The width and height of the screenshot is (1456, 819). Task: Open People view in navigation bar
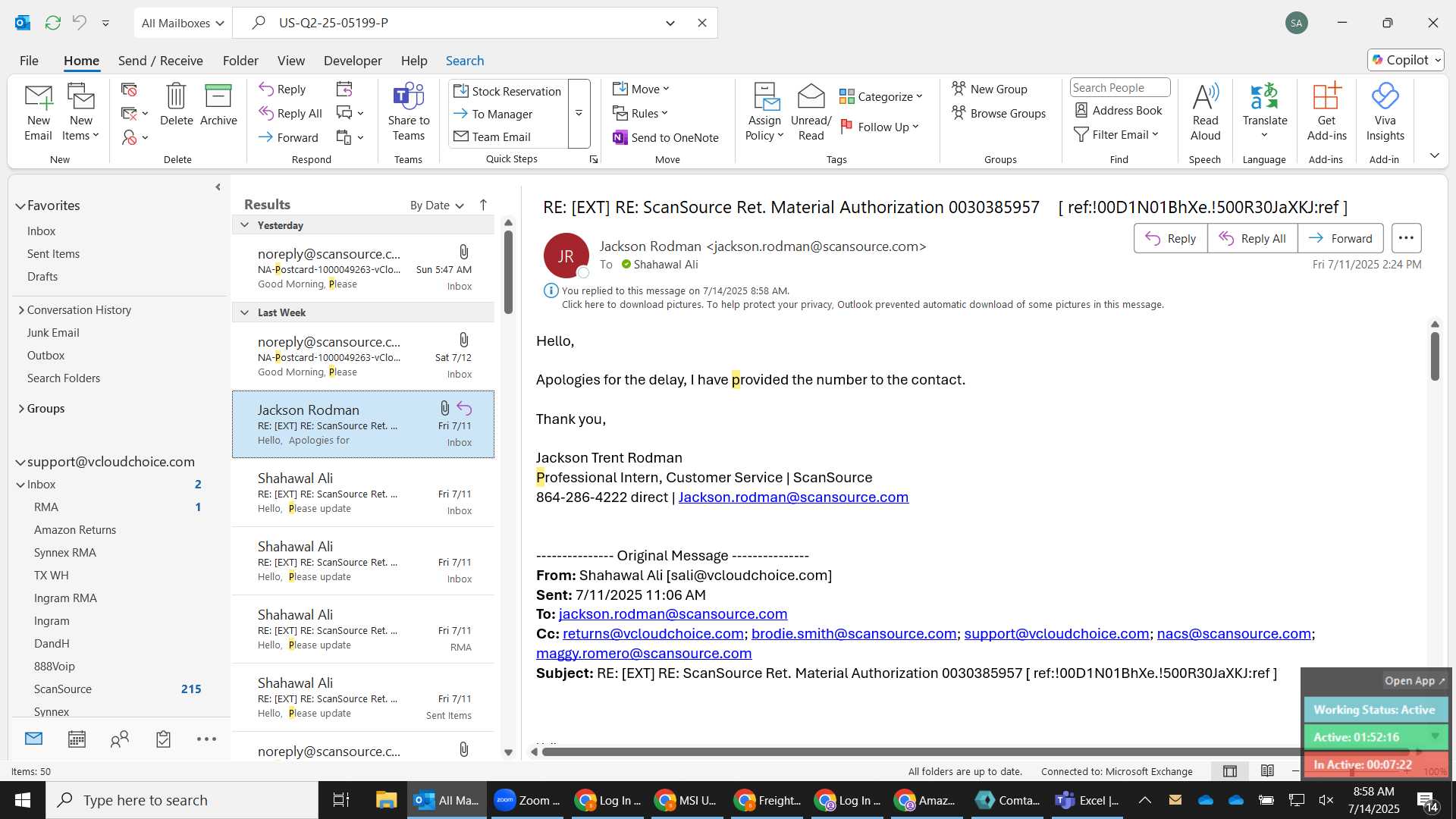[120, 739]
